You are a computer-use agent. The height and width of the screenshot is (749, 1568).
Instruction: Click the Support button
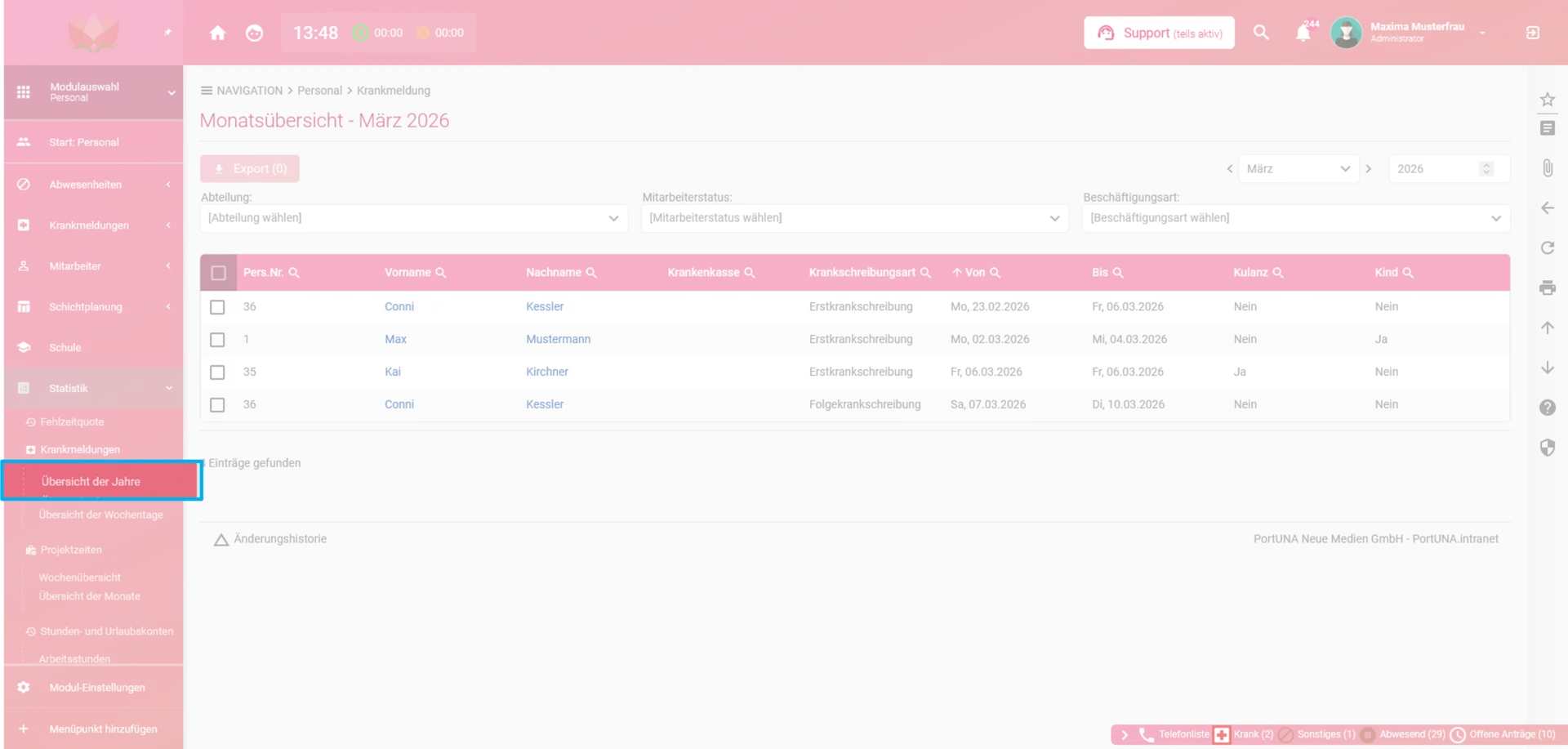1159,33
